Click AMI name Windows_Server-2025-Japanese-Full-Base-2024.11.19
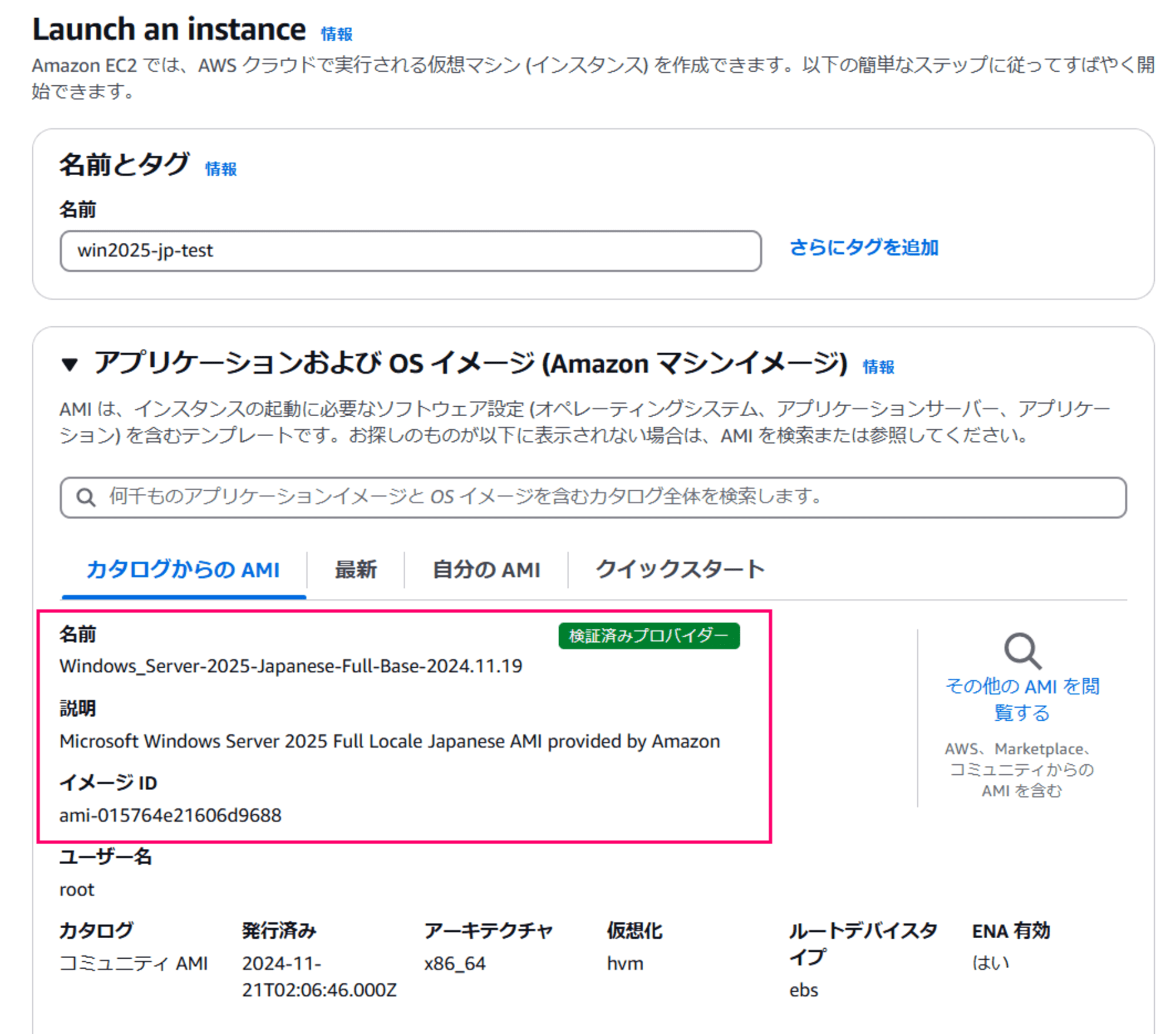The width and height of the screenshot is (1176, 1034). [291, 666]
